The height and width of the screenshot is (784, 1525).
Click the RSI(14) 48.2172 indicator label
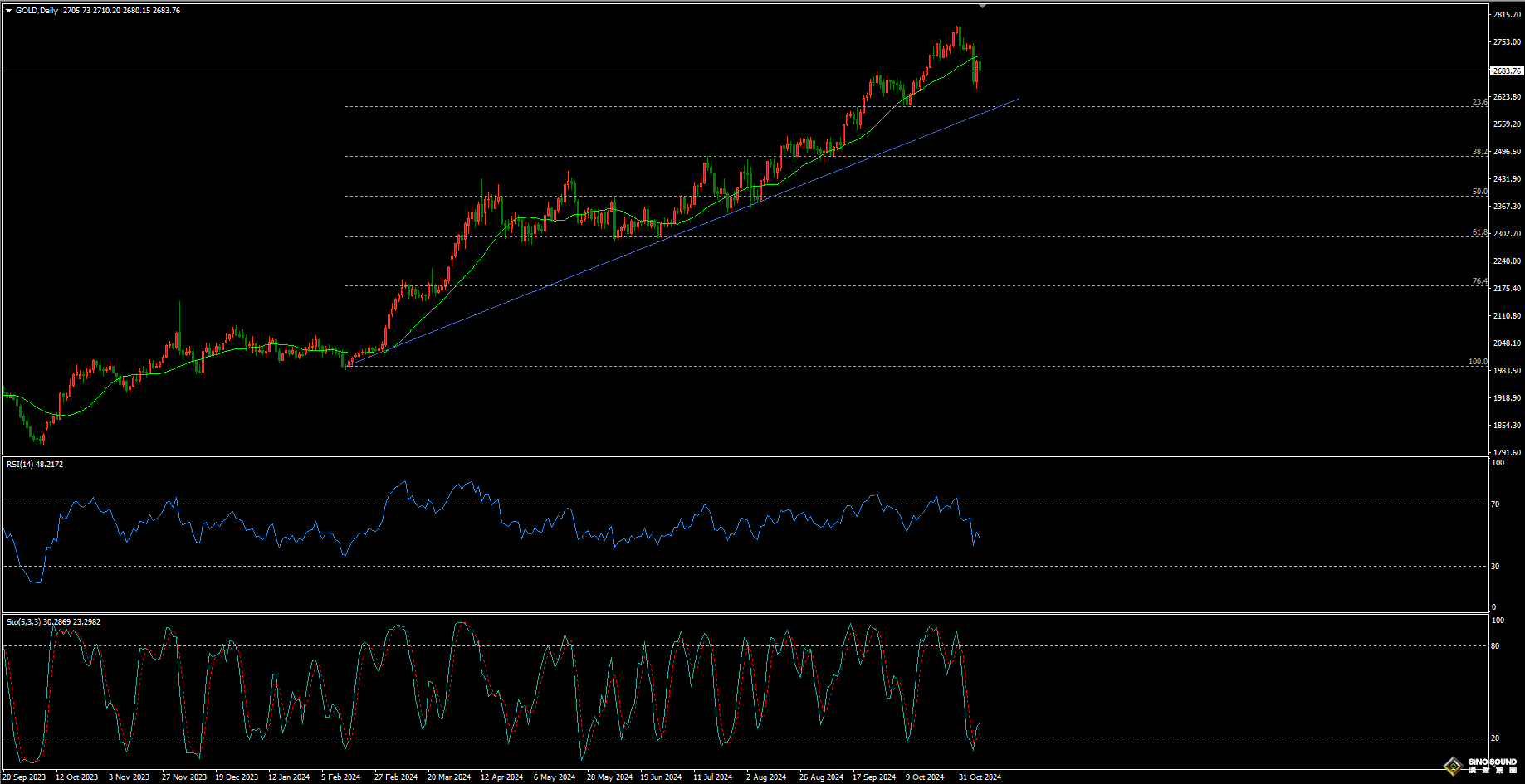coord(35,465)
